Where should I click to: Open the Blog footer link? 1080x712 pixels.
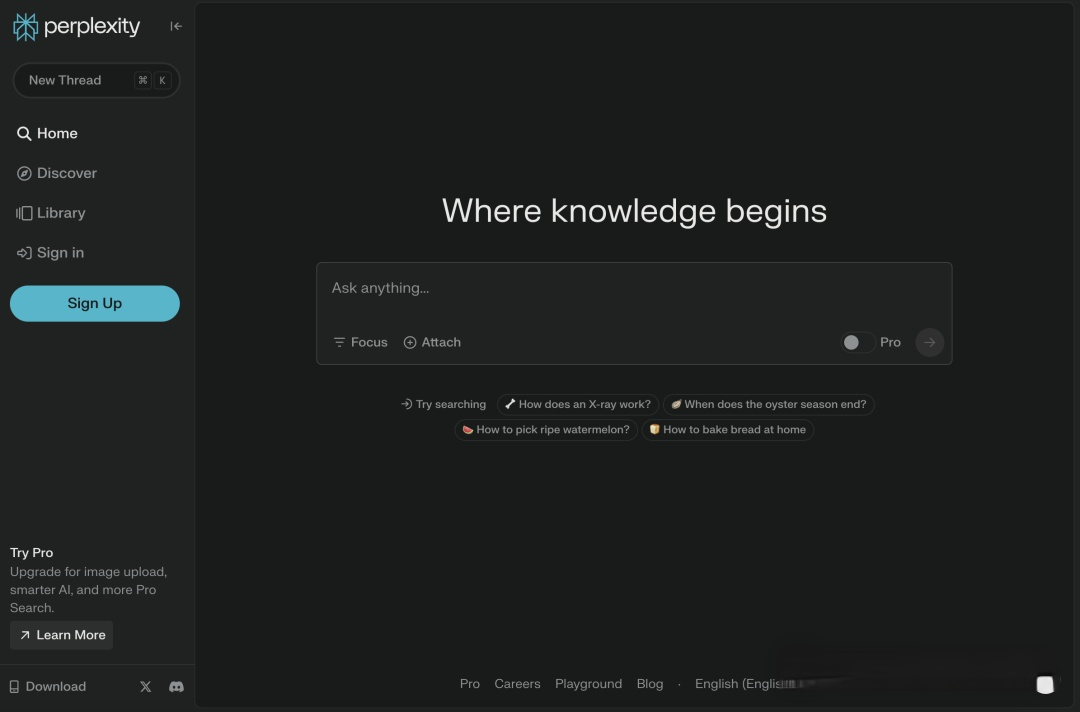(650, 684)
